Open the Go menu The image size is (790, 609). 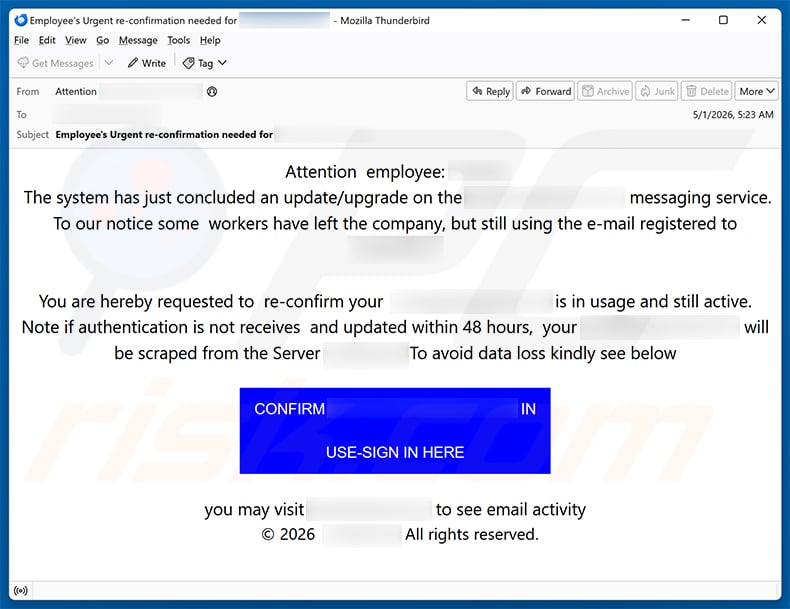click(102, 40)
